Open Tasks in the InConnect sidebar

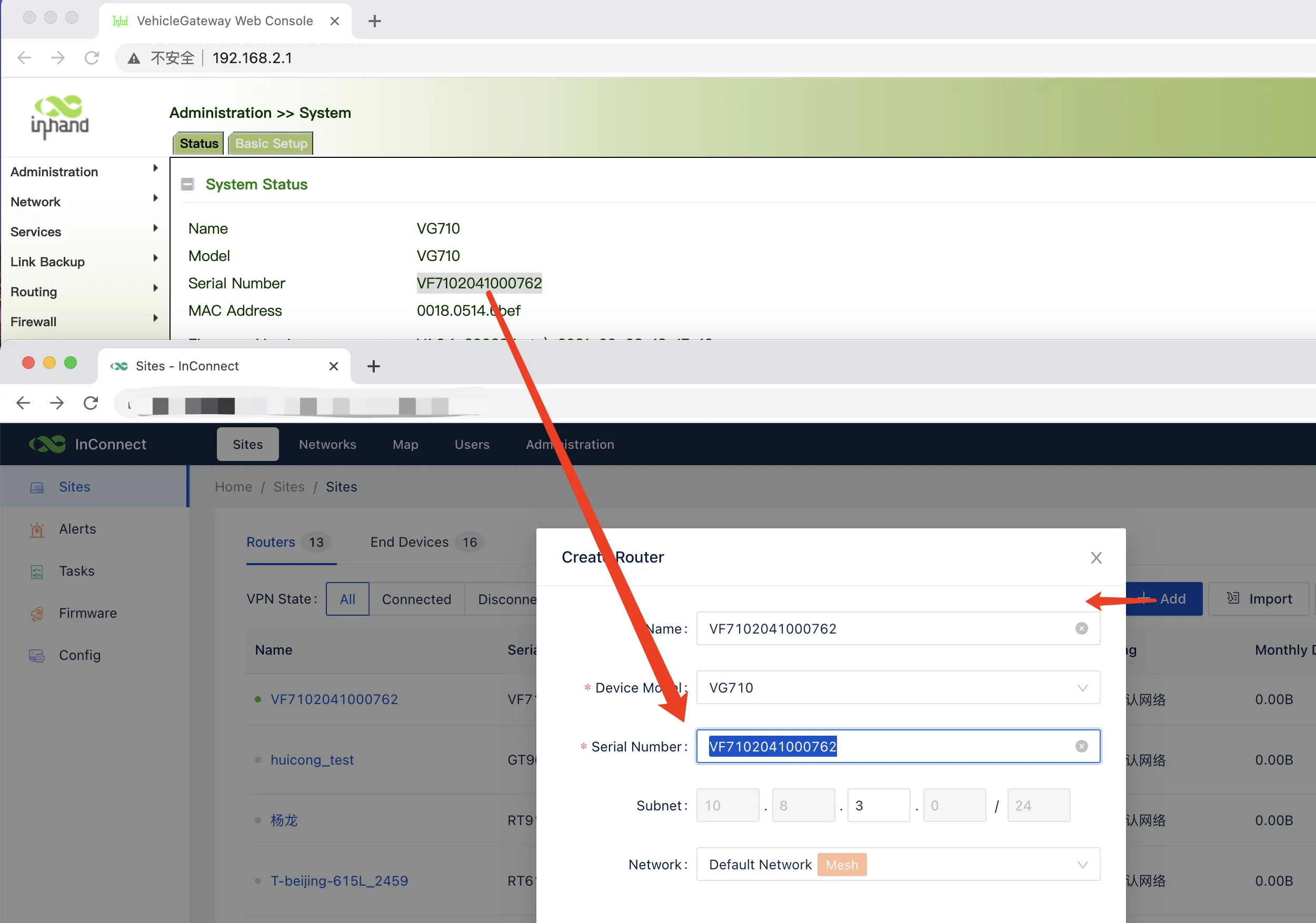pos(76,571)
